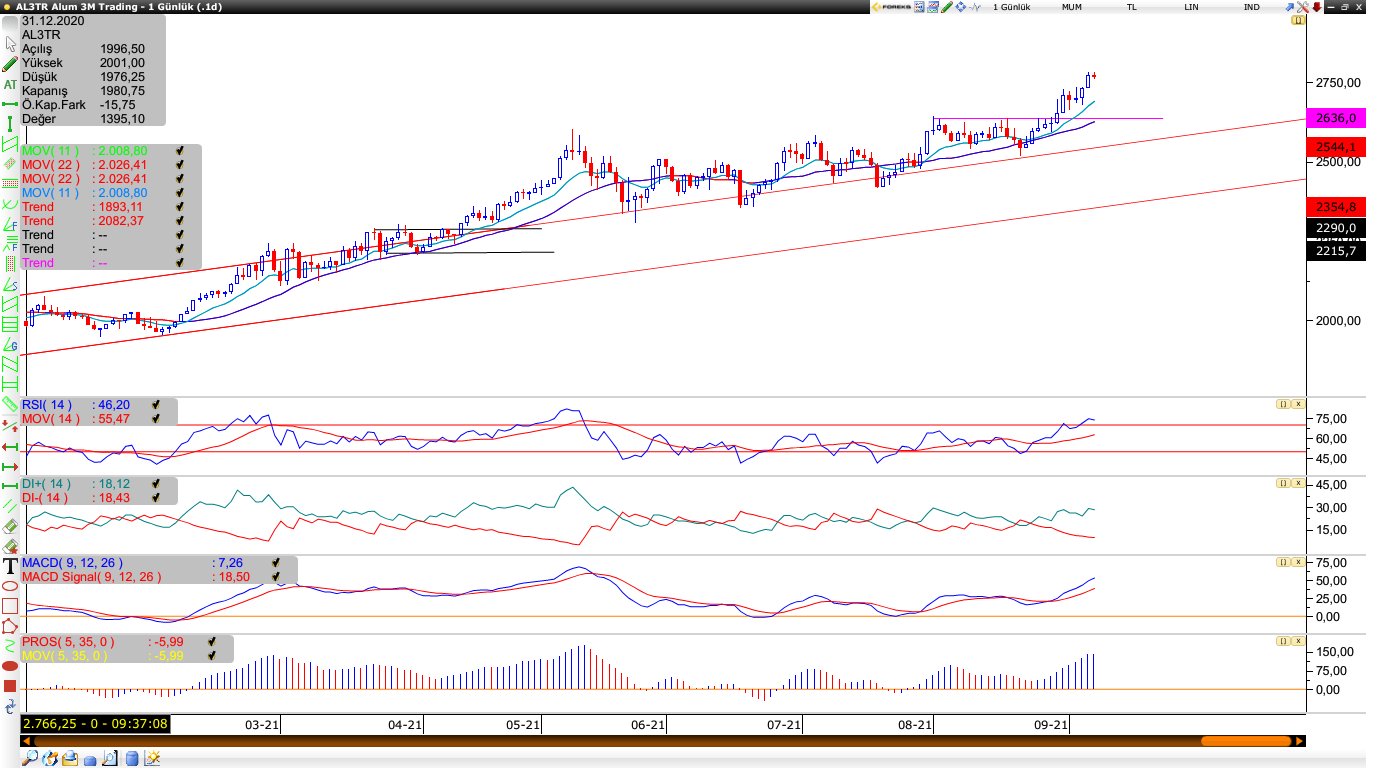Click the orange horizontal scrollbar thumb
Screen dimensions: 1380x768
(1247, 741)
